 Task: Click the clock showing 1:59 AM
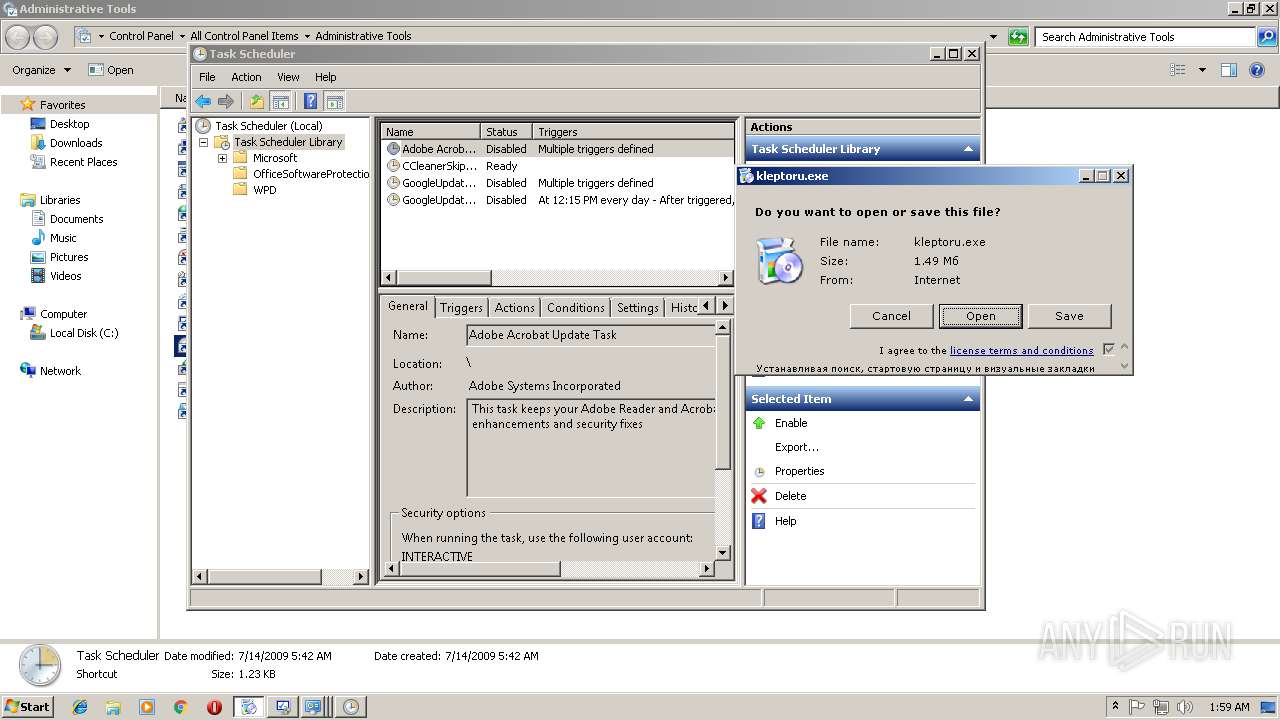tap(1229, 707)
